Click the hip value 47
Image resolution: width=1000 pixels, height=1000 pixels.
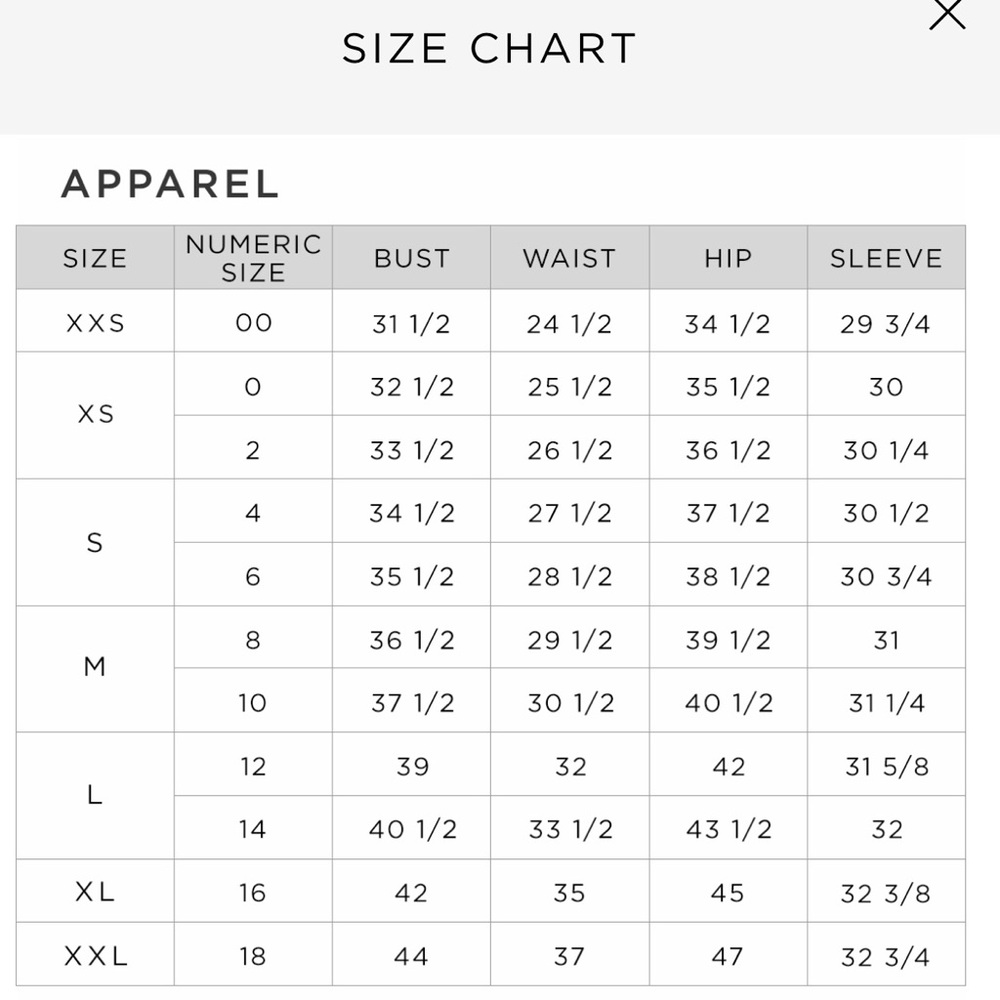pos(727,956)
